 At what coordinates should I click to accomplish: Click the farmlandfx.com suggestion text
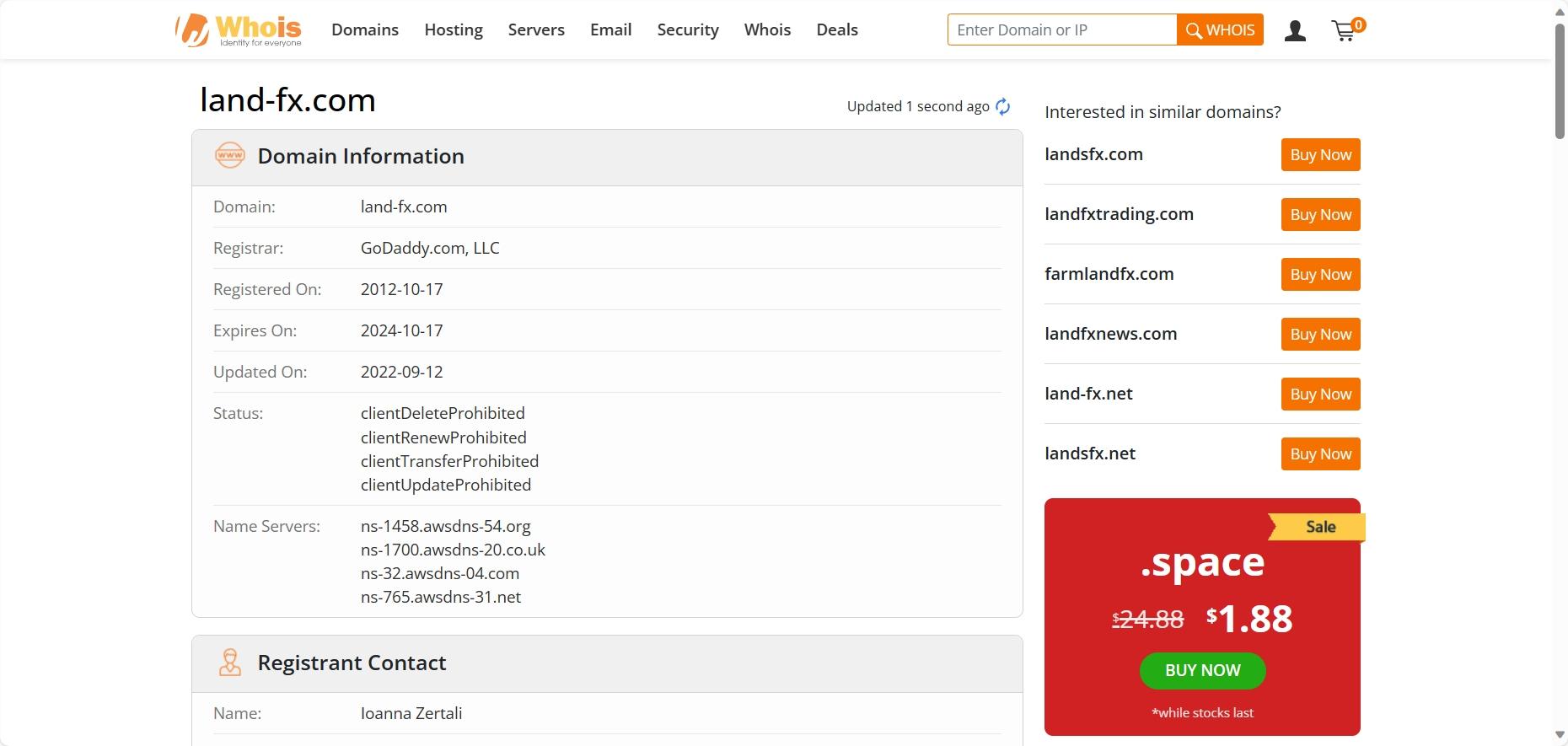click(x=1109, y=274)
